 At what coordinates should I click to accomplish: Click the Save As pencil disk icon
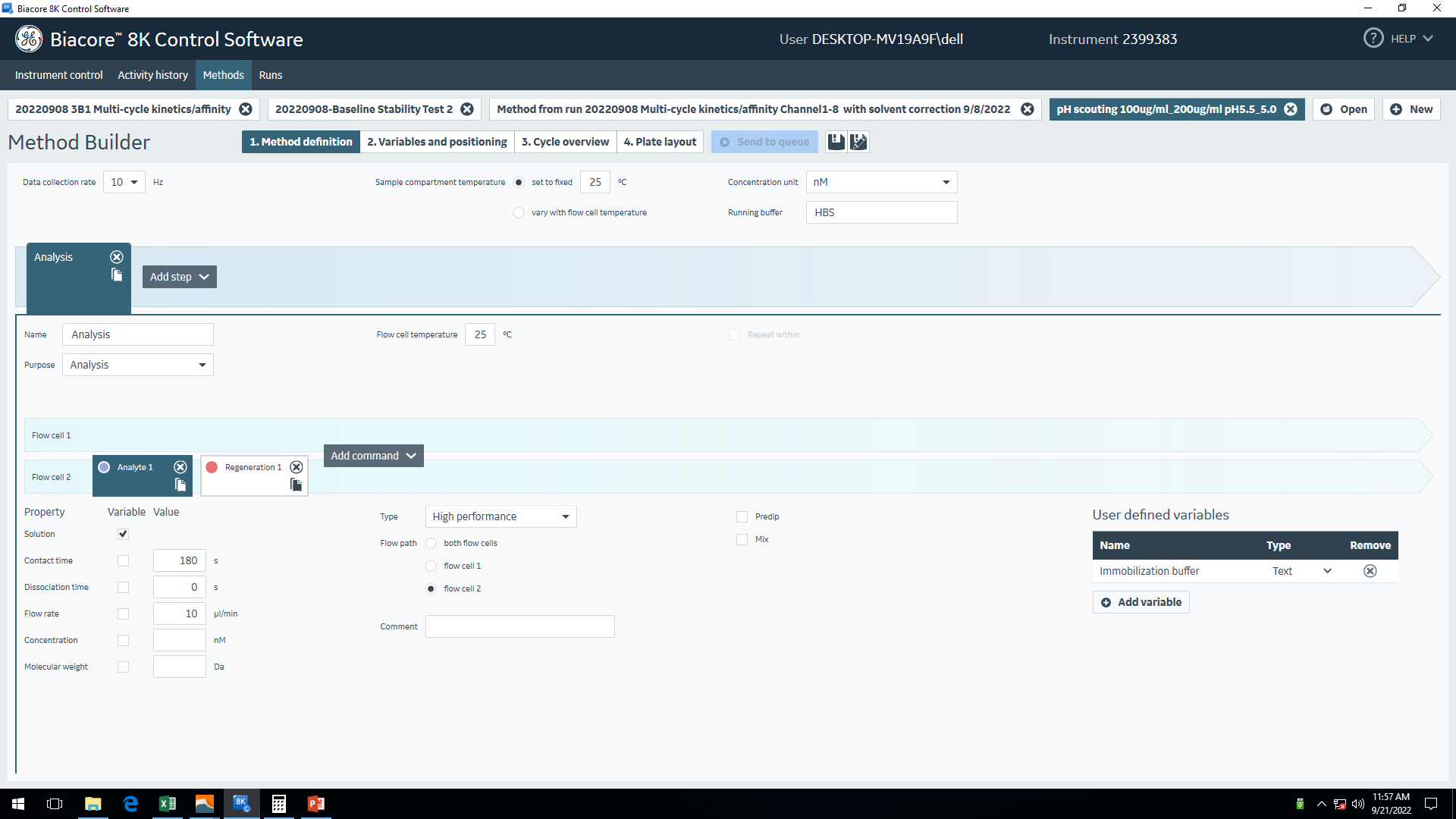(x=858, y=142)
